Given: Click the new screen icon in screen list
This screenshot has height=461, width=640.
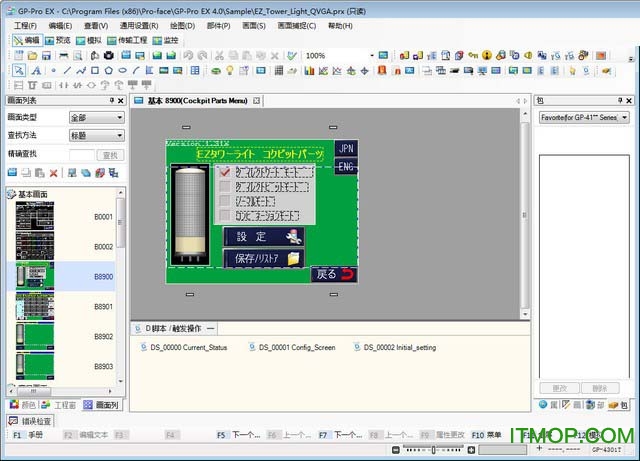Looking at the screenshot, I should [x=12, y=173].
